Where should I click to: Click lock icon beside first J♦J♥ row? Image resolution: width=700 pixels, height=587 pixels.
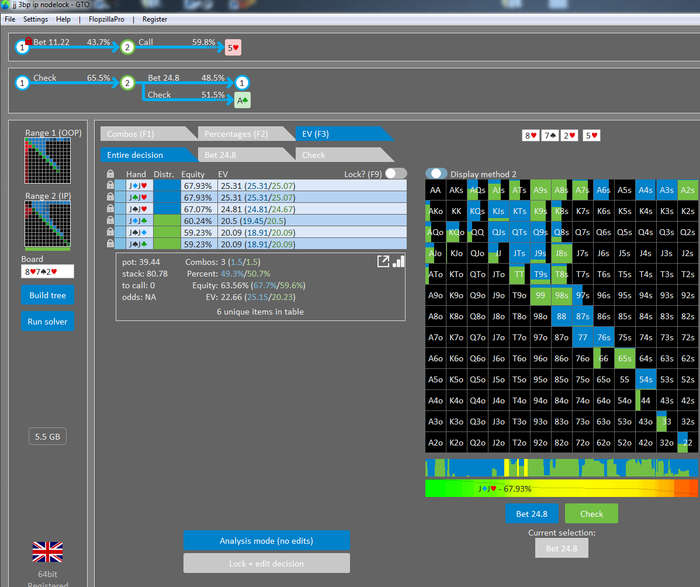pyautogui.click(x=110, y=185)
